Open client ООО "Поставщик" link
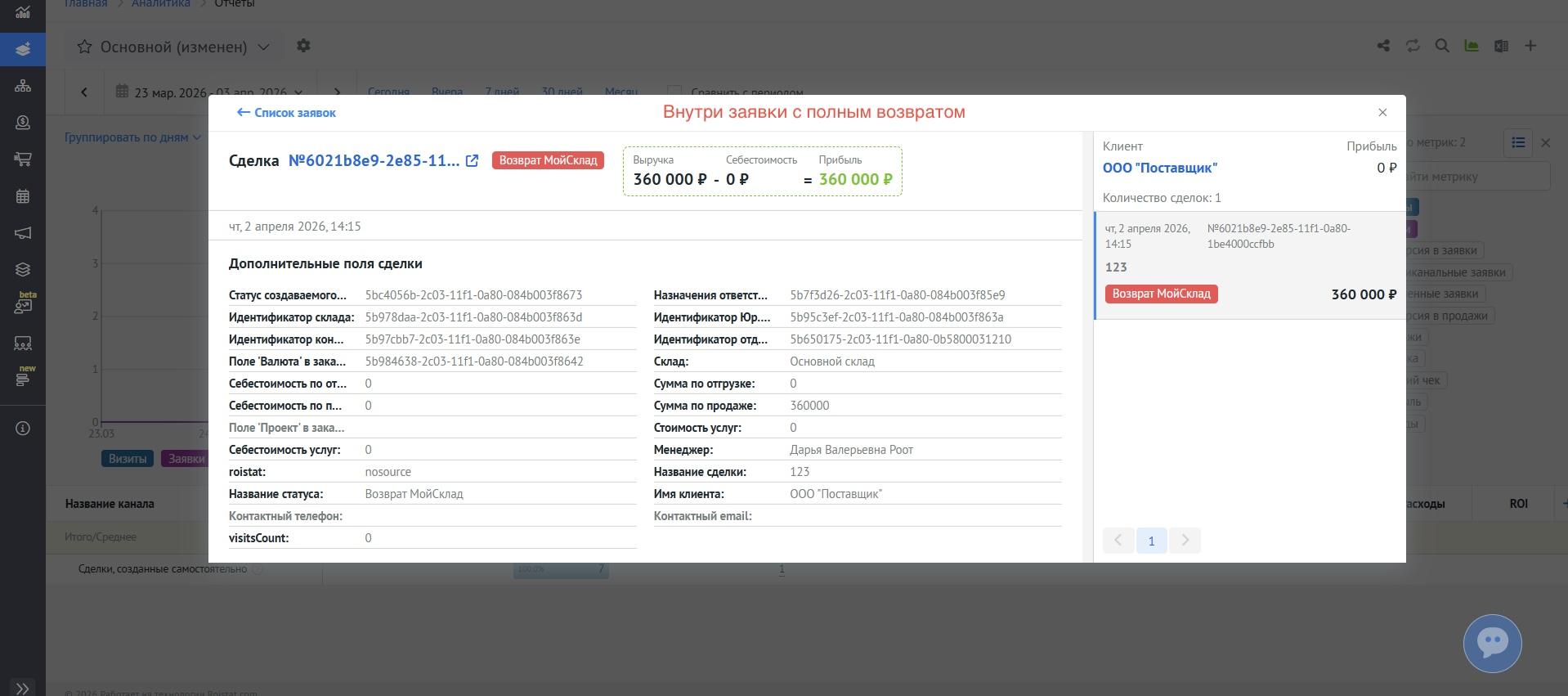This screenshot has height=696, width=1568. [x=1159, y=168]
